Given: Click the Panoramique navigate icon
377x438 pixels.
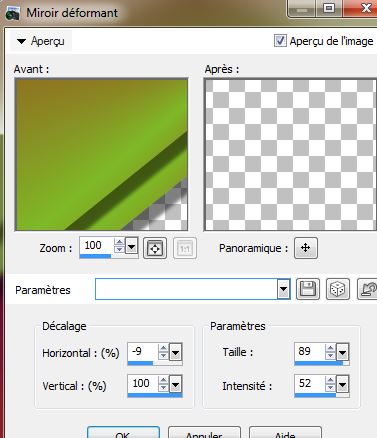Looking at the screenshot, I should 306,248.
